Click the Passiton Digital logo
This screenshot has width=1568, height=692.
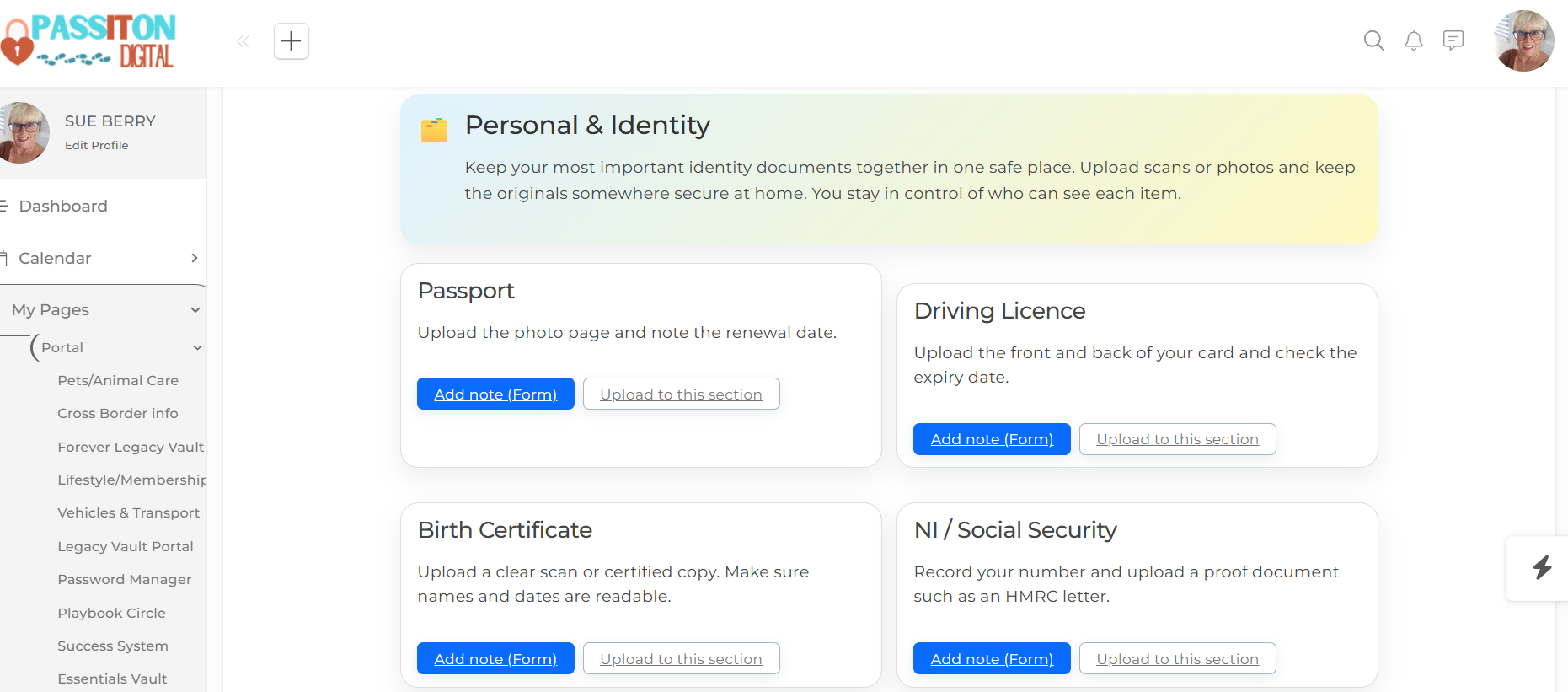coord(88,40)
